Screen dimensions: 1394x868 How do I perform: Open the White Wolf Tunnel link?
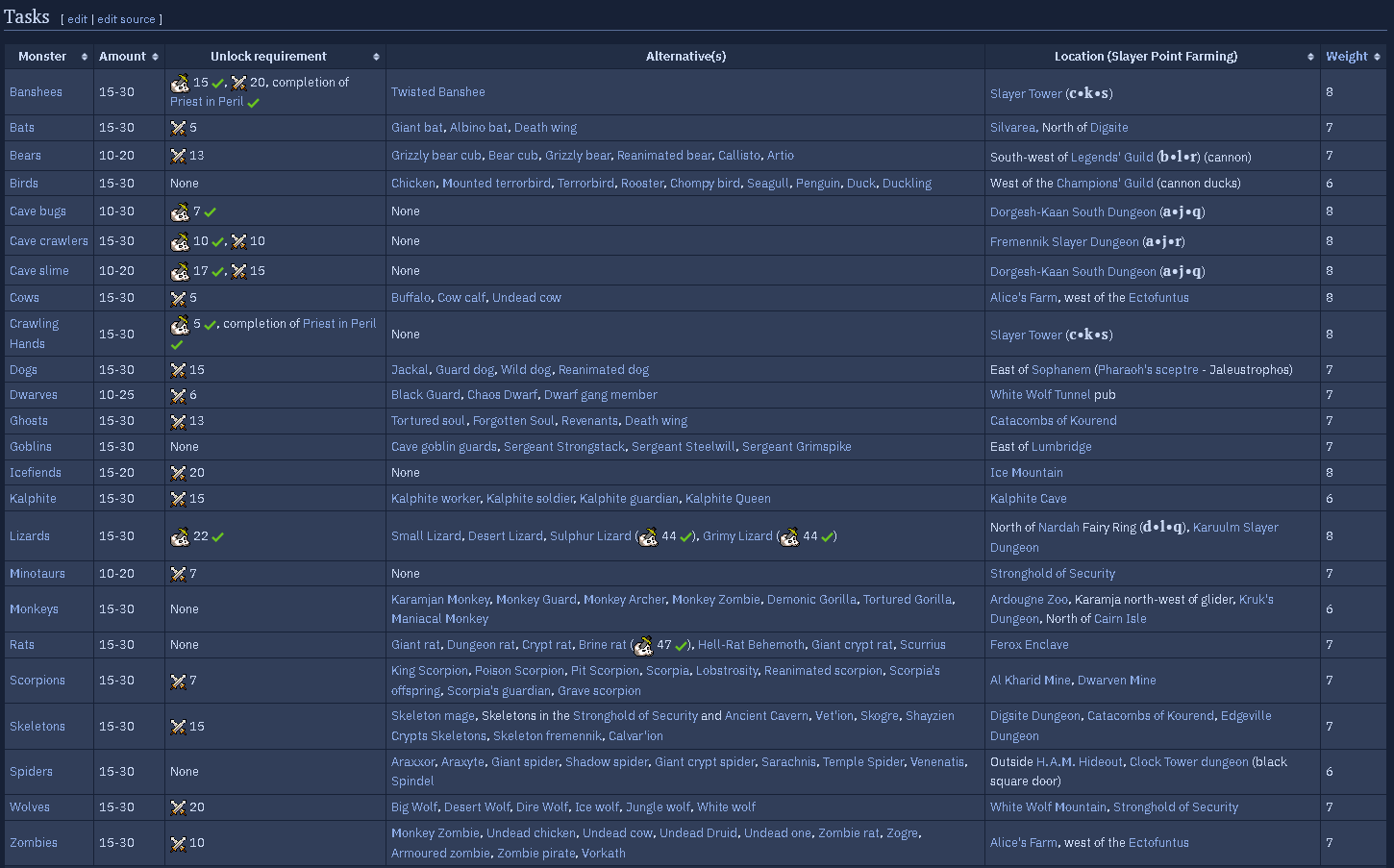[x=1040, y=395]
